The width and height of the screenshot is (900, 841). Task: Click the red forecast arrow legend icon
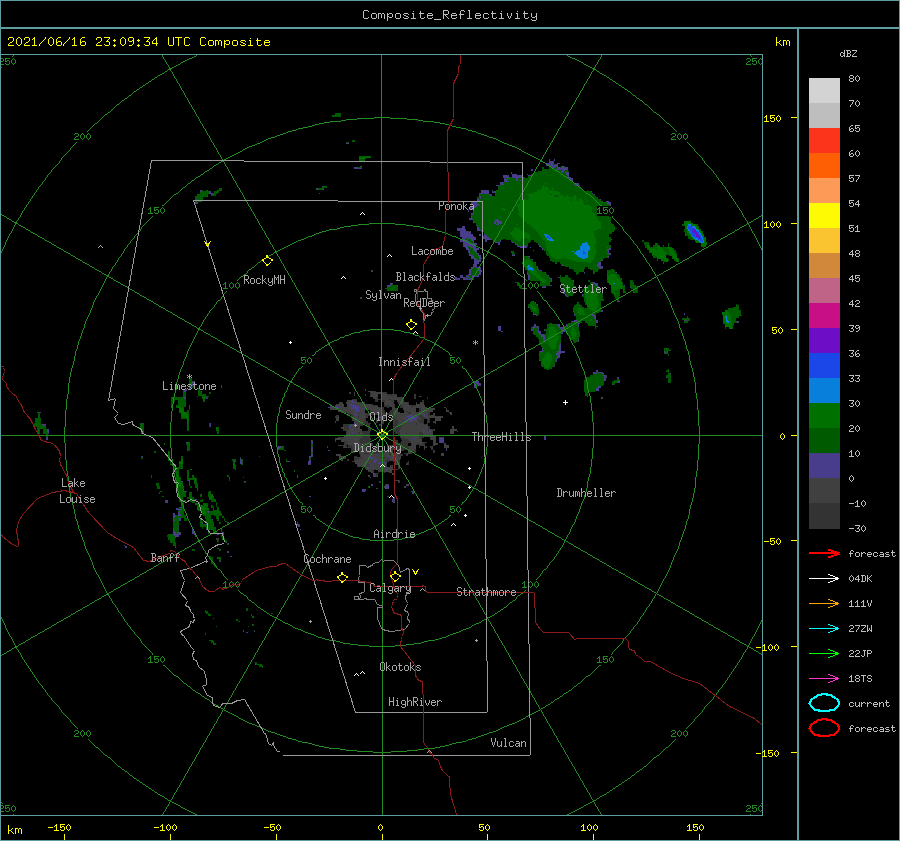[x=824, y=553]
